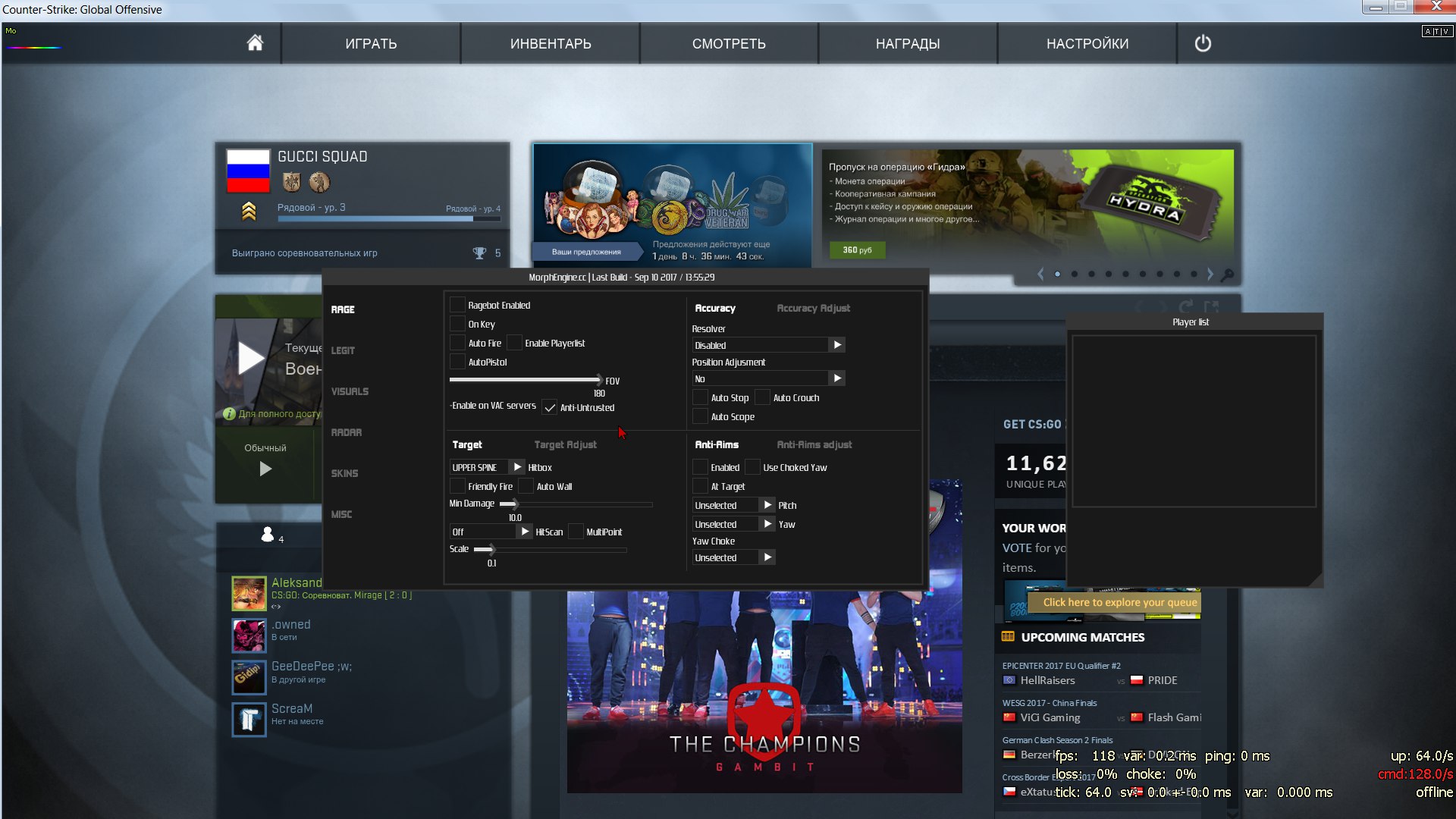Click the second coin badge under GUCCI SQUAD
This screenshot has height=819, width=1456.
click(x=319, y=182)
